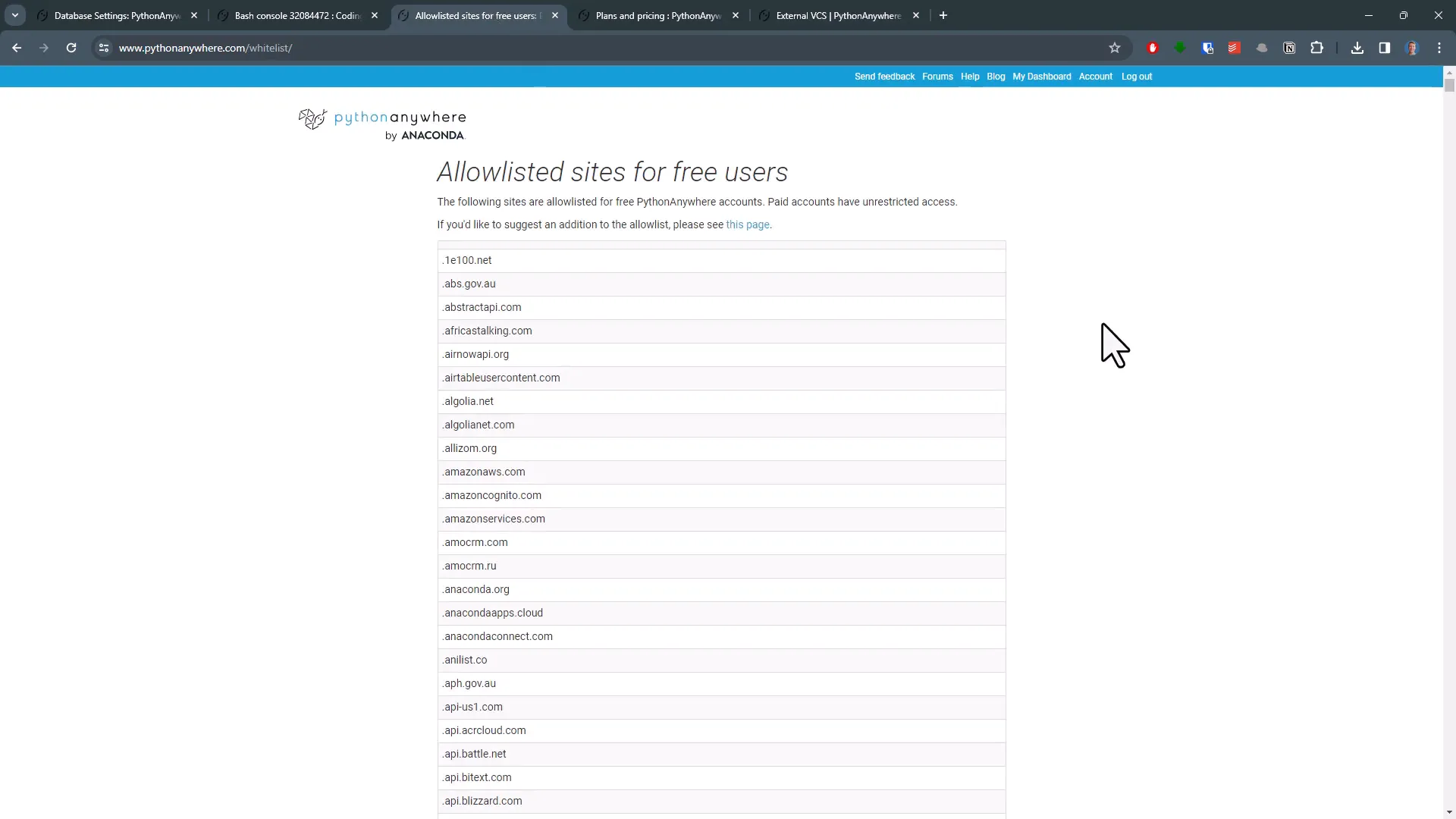Open the site information icon in address bar
The image size is (1456, 819).
(x=104, y=48)
